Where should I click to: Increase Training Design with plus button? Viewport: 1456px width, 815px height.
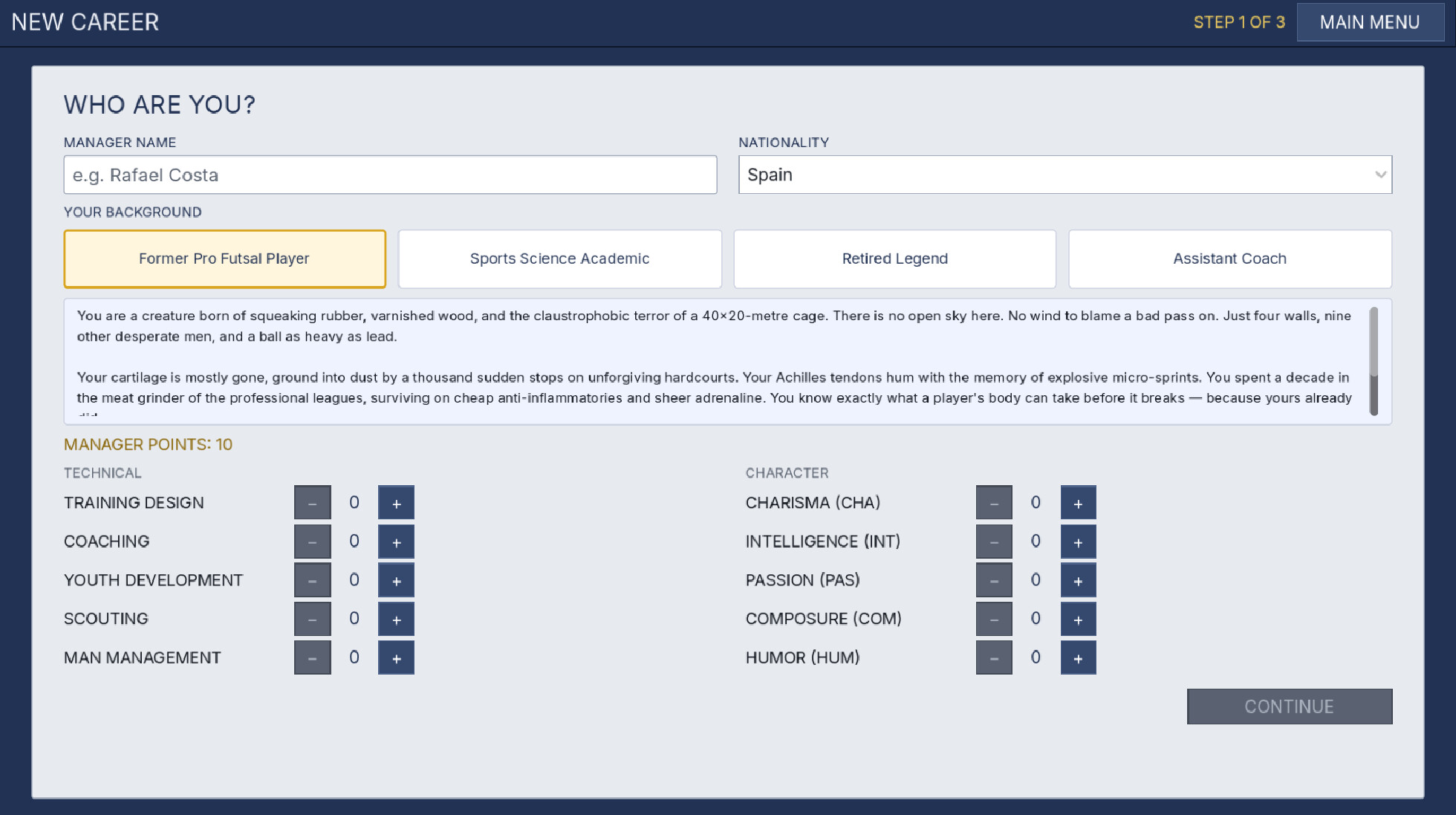click(396, 503)
